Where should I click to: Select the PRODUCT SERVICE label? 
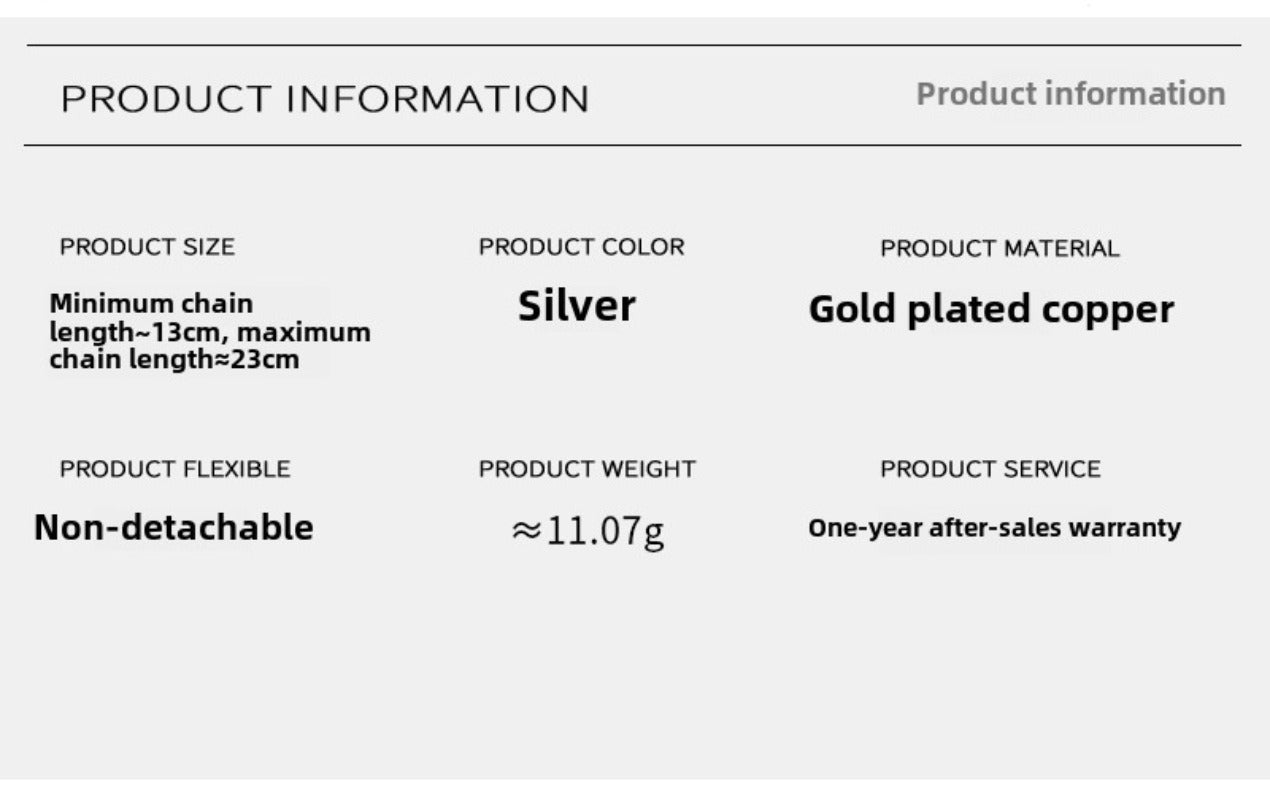click(990, 469)
